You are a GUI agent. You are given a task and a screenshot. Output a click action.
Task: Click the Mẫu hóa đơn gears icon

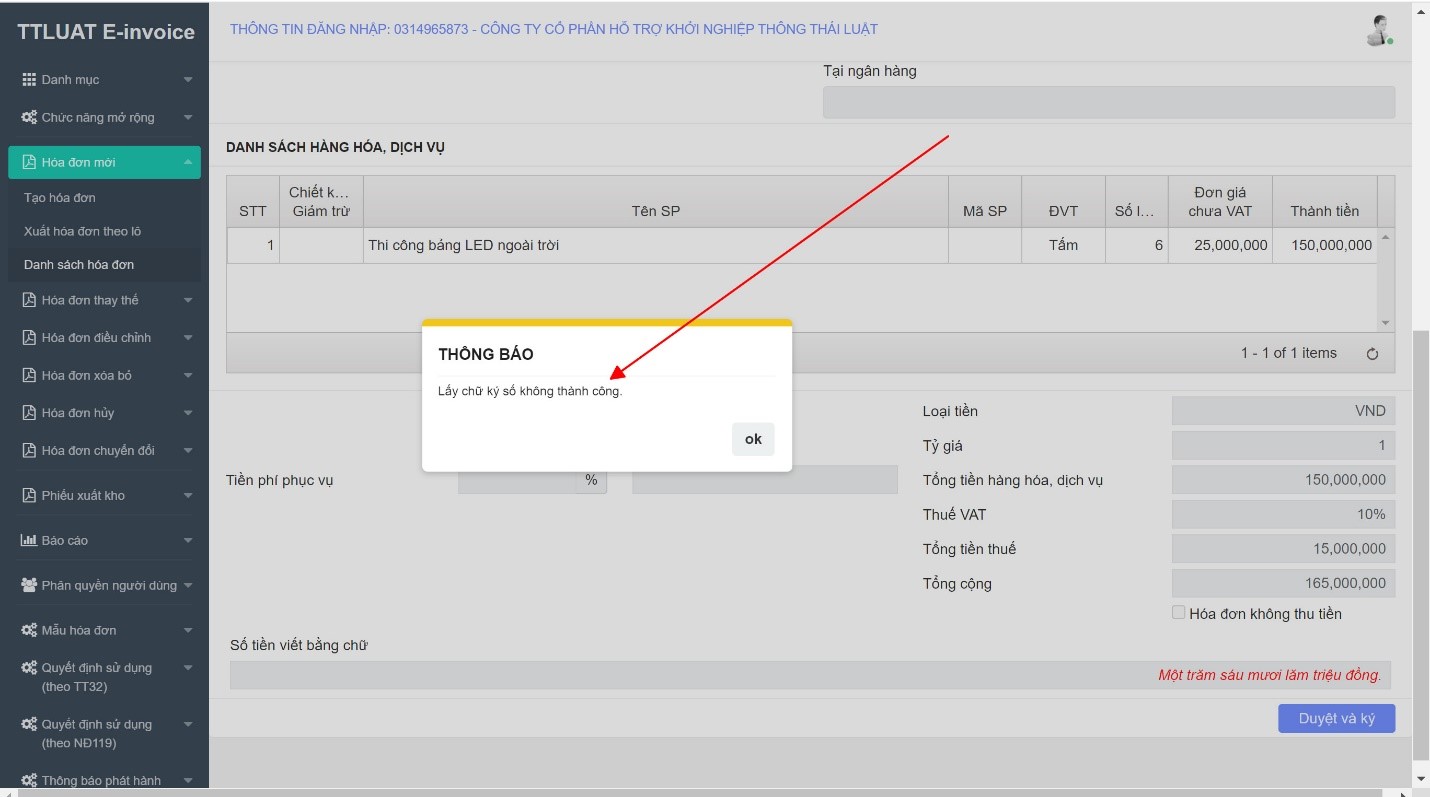[29, 631]
